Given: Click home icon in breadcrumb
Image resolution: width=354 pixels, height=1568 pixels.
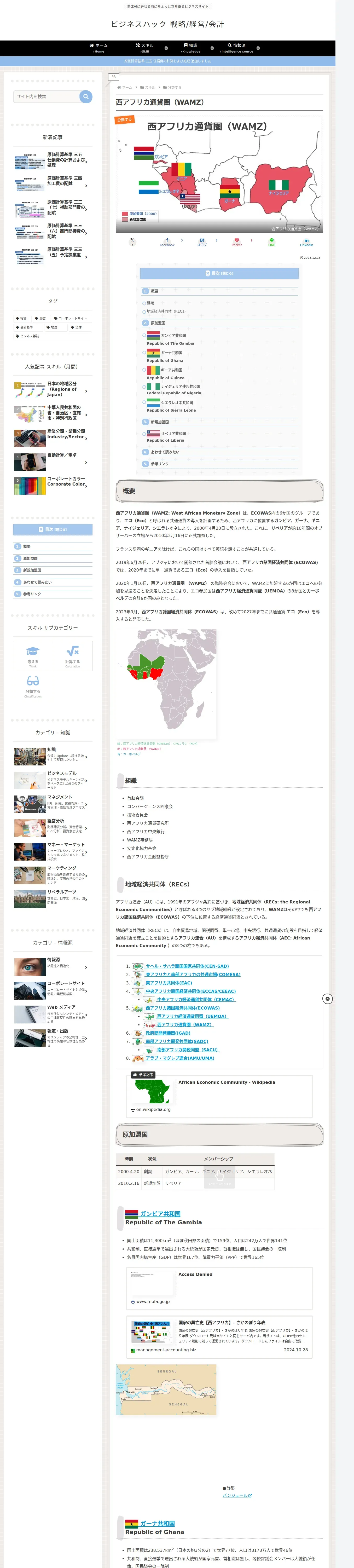Looking at the screenshot, I should (119, 88).
